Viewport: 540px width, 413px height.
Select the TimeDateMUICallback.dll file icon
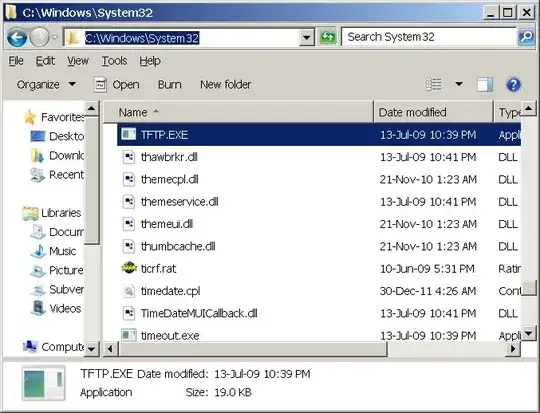(x=129, y=313)
